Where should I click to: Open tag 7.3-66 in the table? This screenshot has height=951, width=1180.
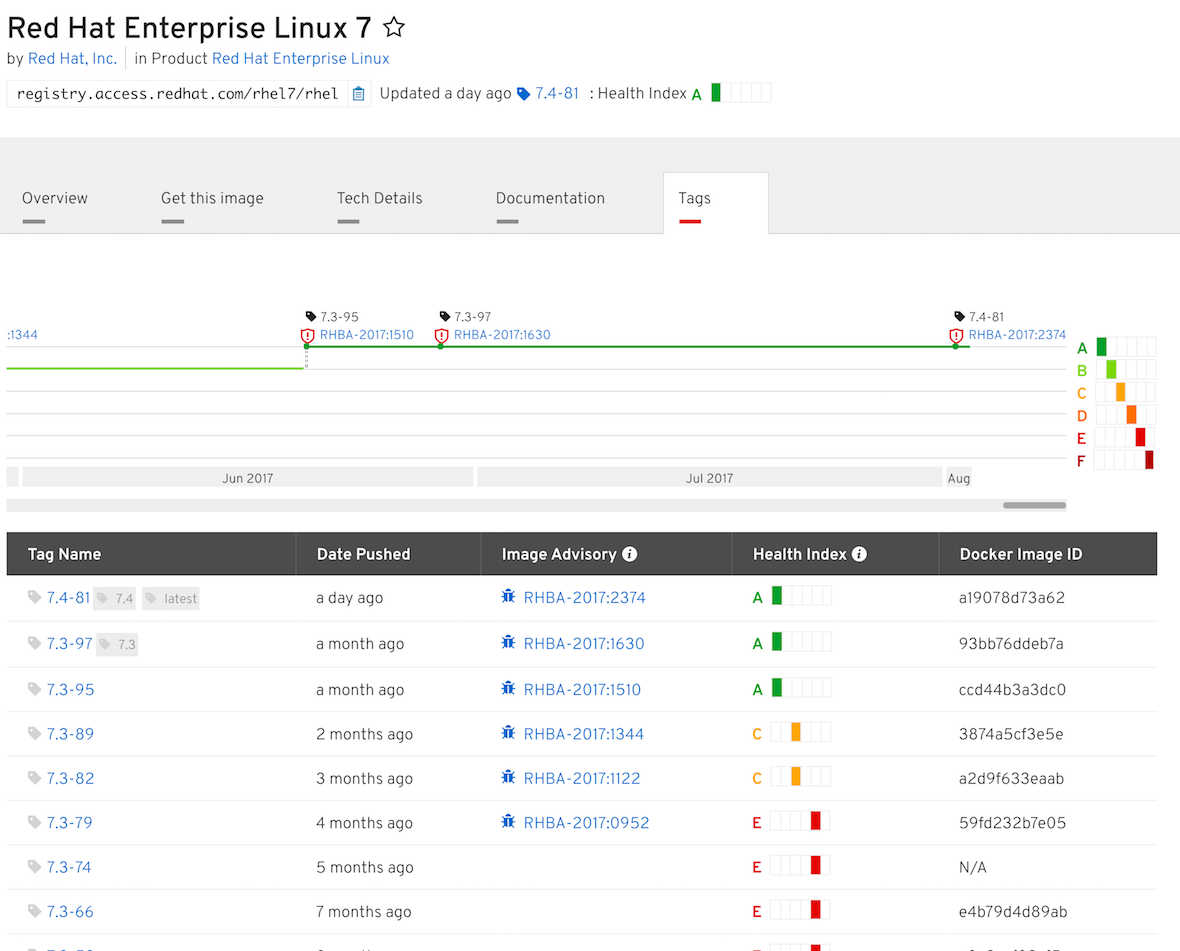click(70, 912)
